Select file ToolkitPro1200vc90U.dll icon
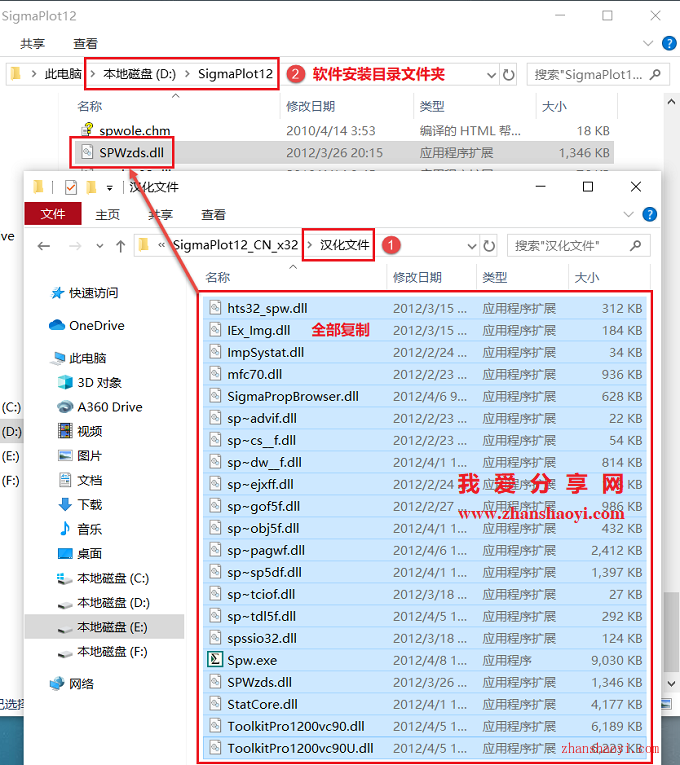 (215, 748)
